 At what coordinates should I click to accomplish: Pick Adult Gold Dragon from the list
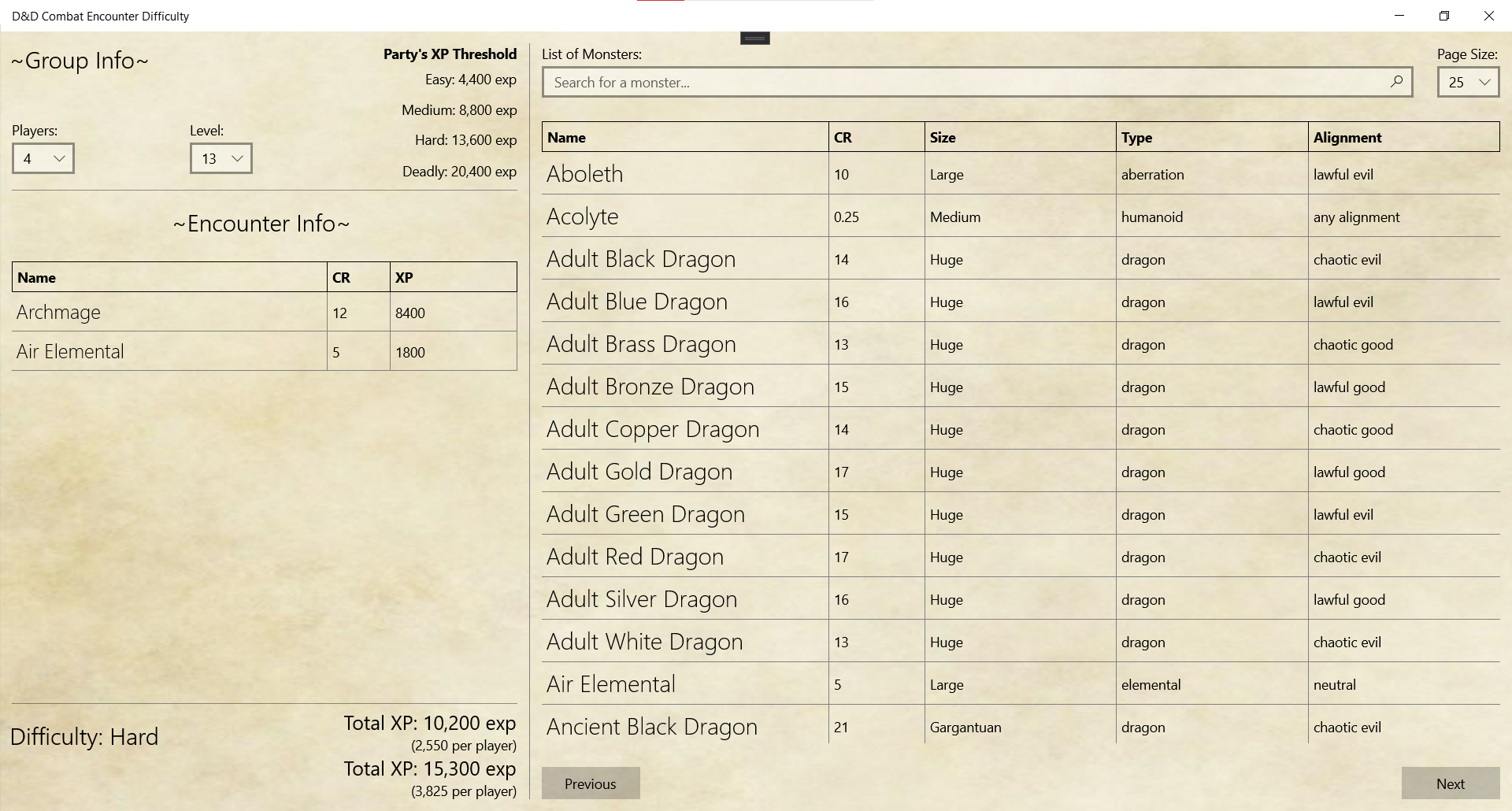639,472
